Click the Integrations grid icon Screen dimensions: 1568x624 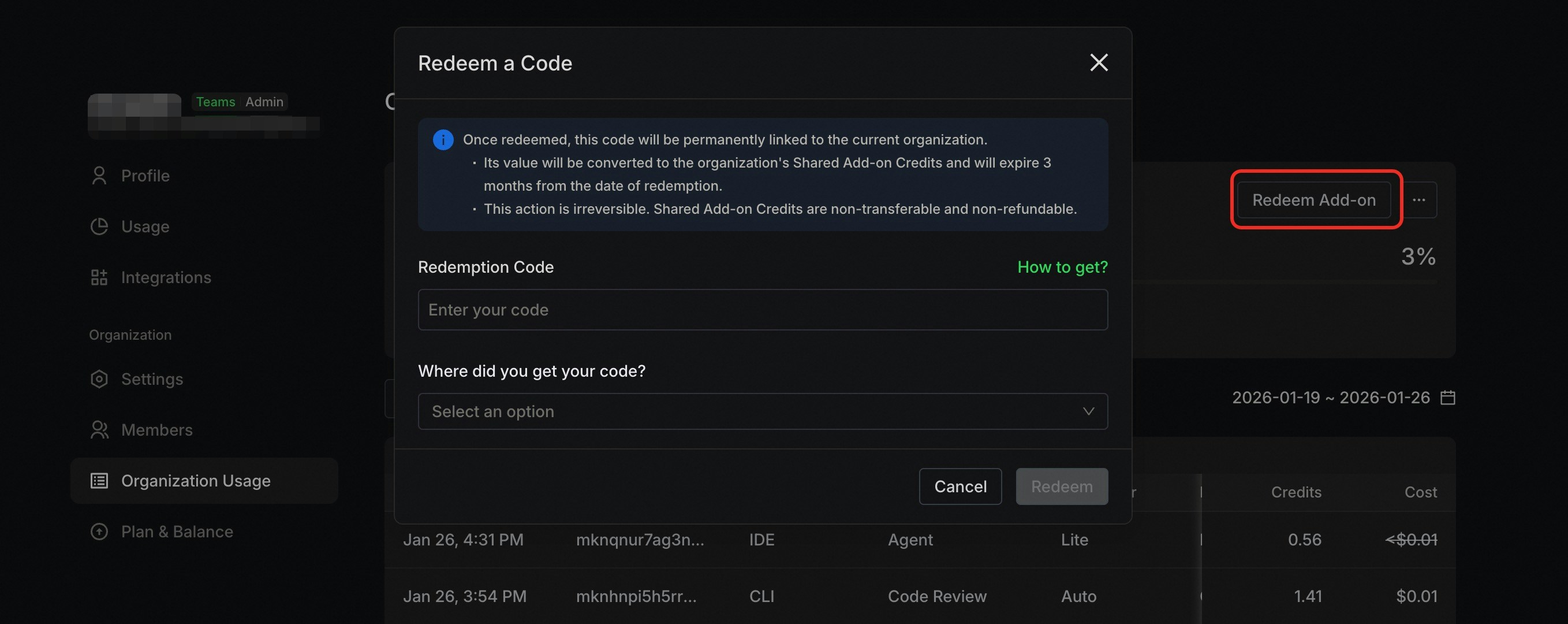tap(99, 277)
